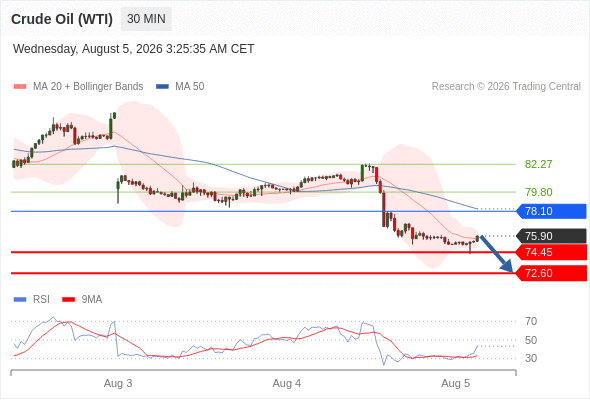Click the red 9MA legend swatch
This screenshot has width=590, height=400.
click(68, 300)
